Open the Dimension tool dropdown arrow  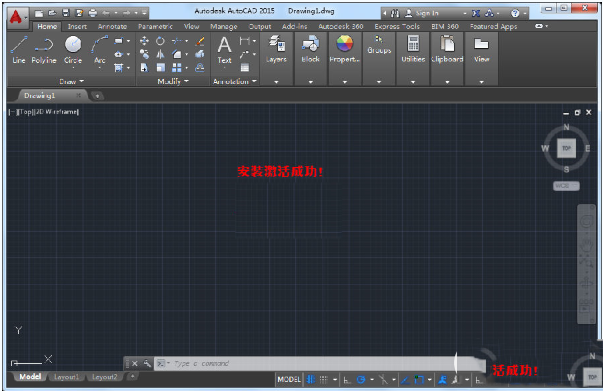click(x=254, y=41)
